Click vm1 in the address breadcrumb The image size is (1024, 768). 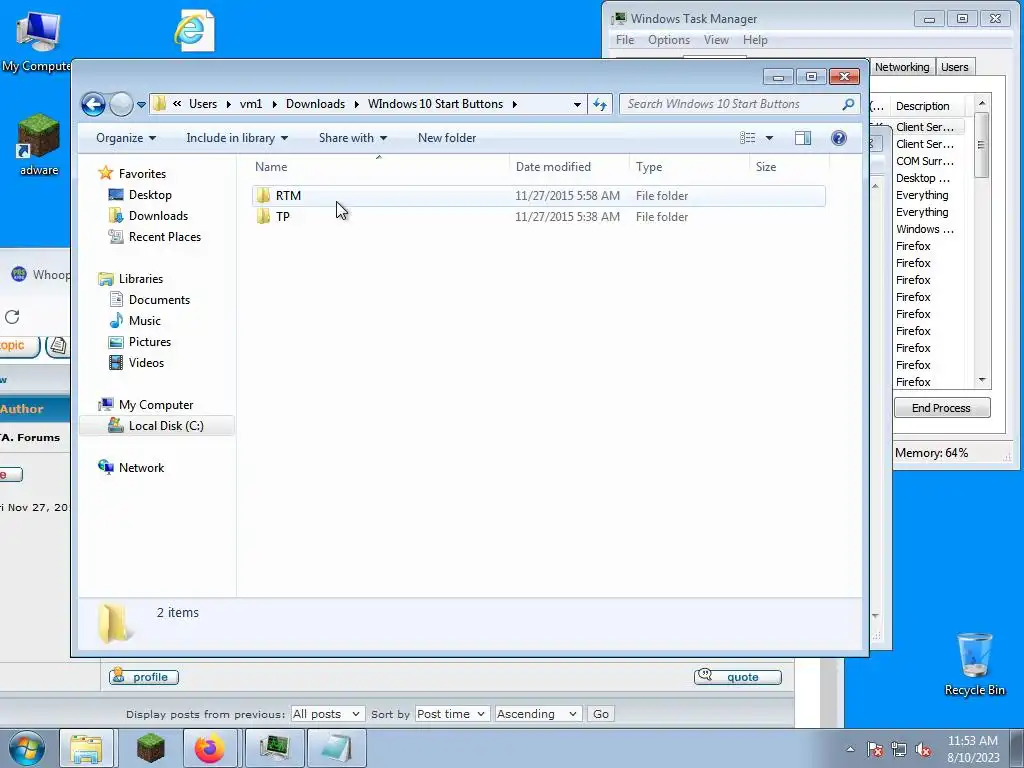251,104
